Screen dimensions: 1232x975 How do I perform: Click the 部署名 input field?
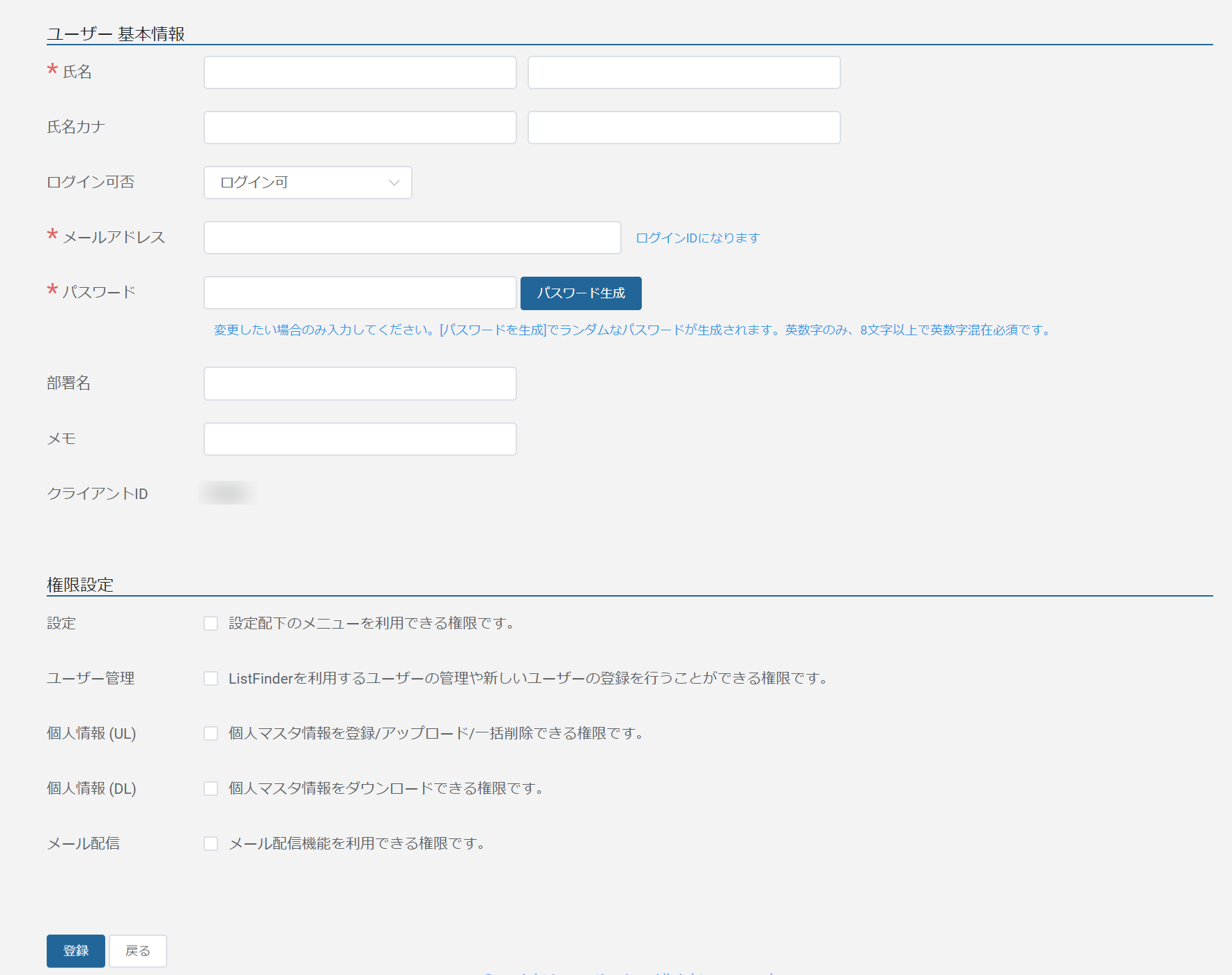pos(360,383)
